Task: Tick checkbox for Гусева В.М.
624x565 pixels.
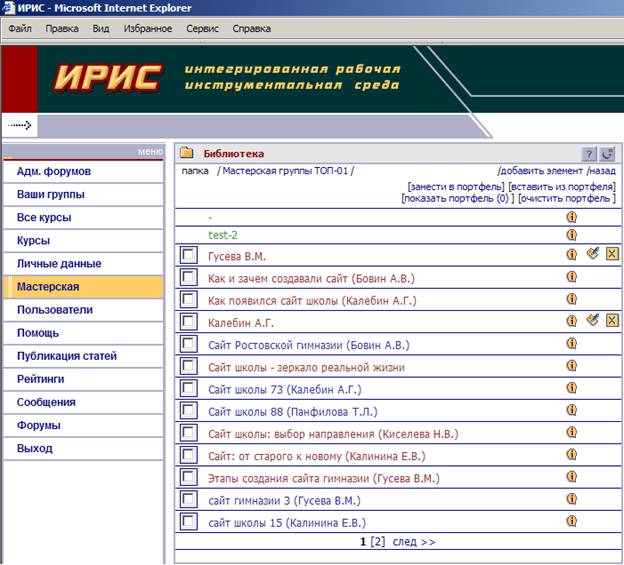Action: [189, 255]
